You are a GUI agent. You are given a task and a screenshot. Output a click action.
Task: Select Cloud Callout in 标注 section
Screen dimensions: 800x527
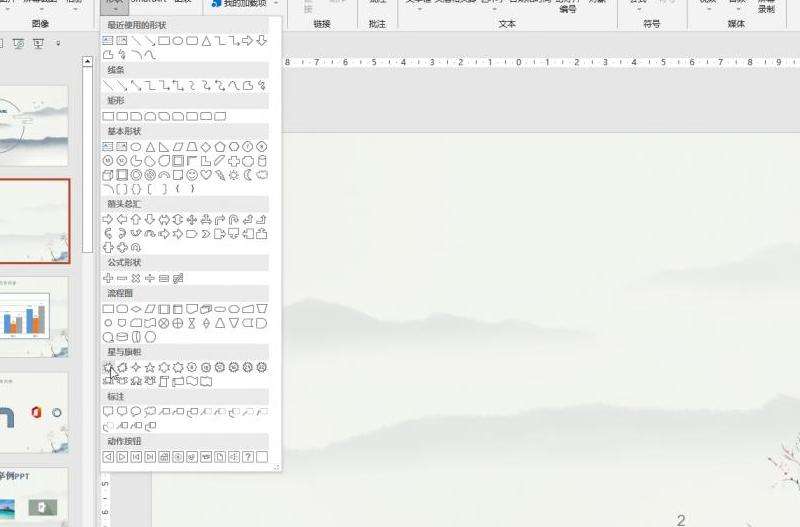pyautogui.click(x=150, y=412)
